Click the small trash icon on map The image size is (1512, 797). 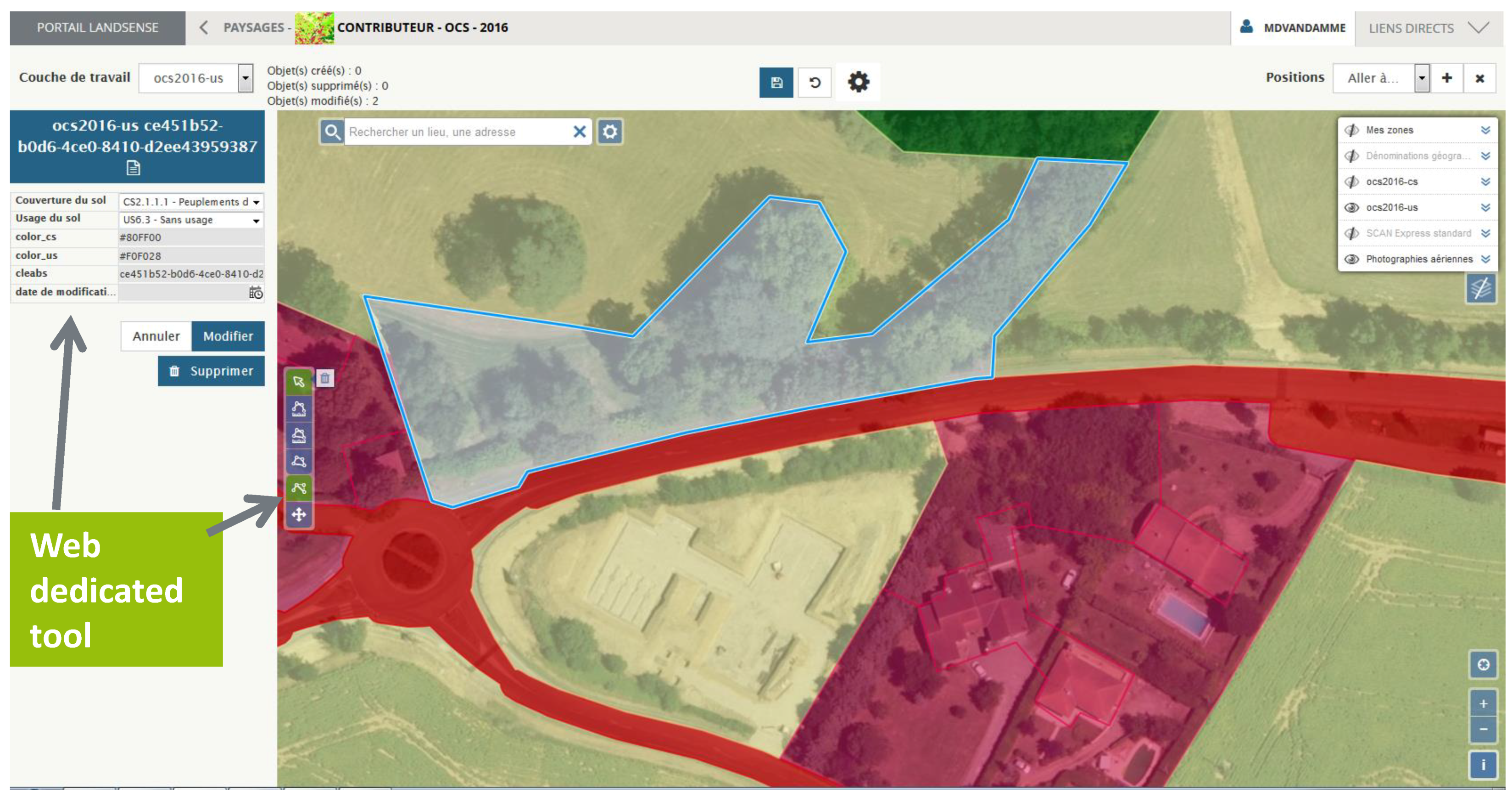pos(325,379)
